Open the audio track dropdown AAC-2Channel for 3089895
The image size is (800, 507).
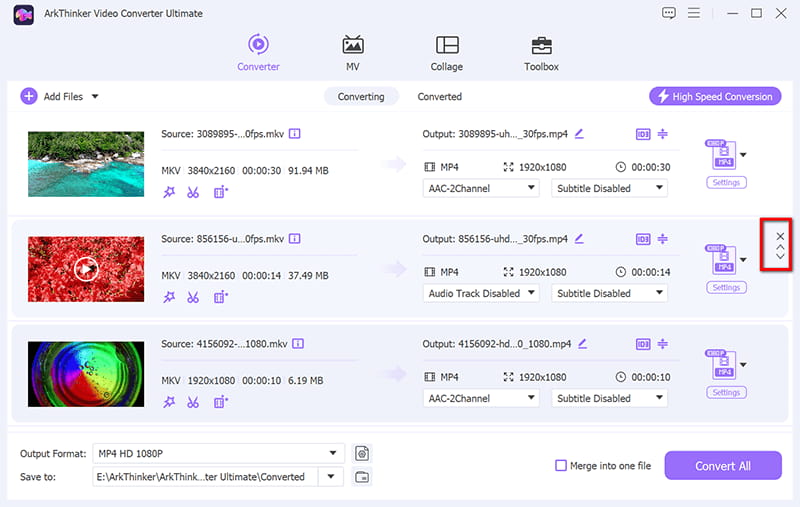[481, 188]
